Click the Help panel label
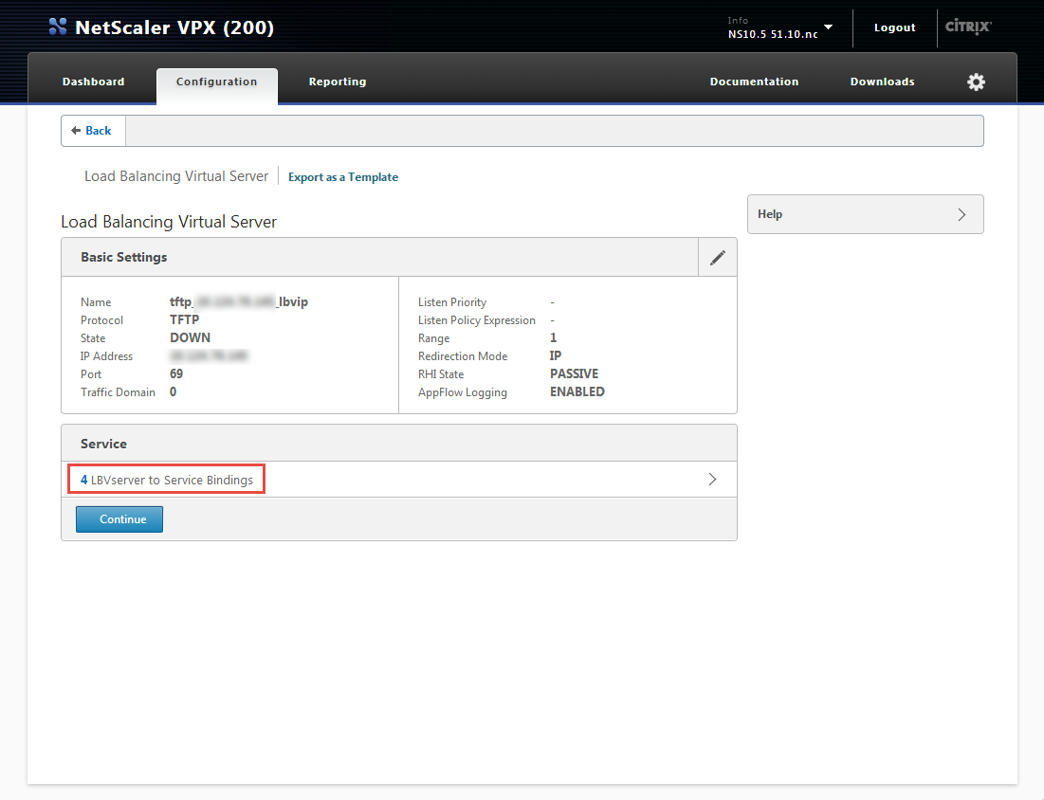Viewport: 1044px width, 800px height. (770, 214)
